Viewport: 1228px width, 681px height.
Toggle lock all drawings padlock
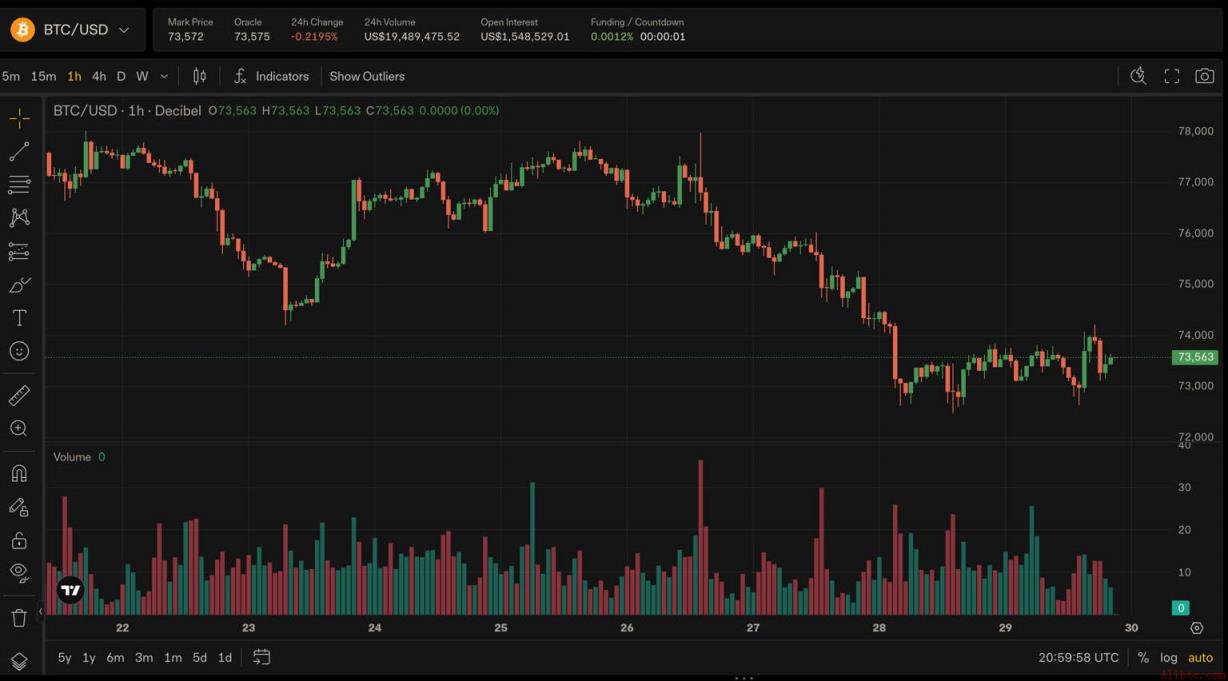click(x=19, y=540)
